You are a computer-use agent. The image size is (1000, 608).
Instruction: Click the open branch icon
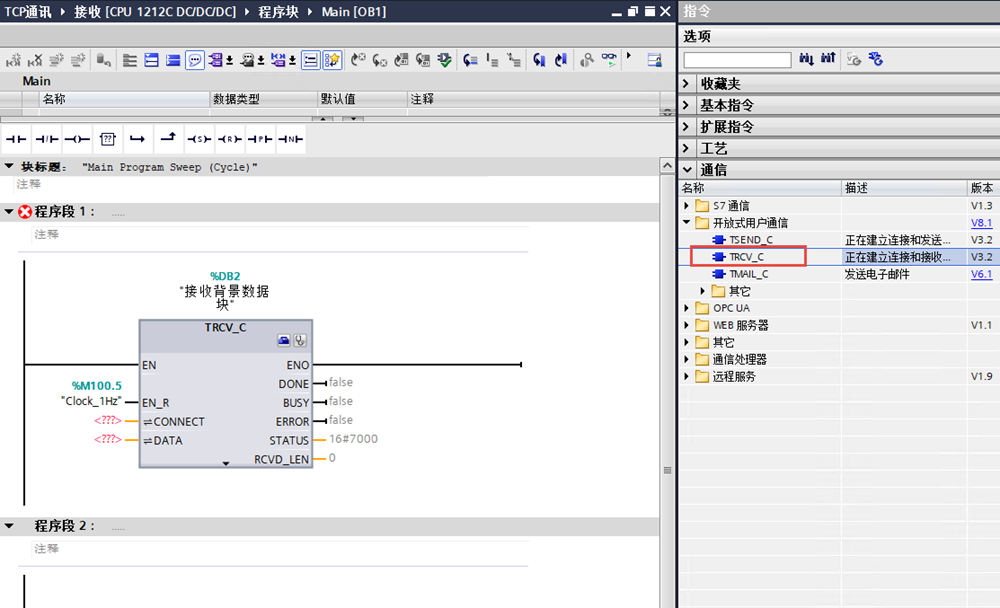tap(138, 138)
